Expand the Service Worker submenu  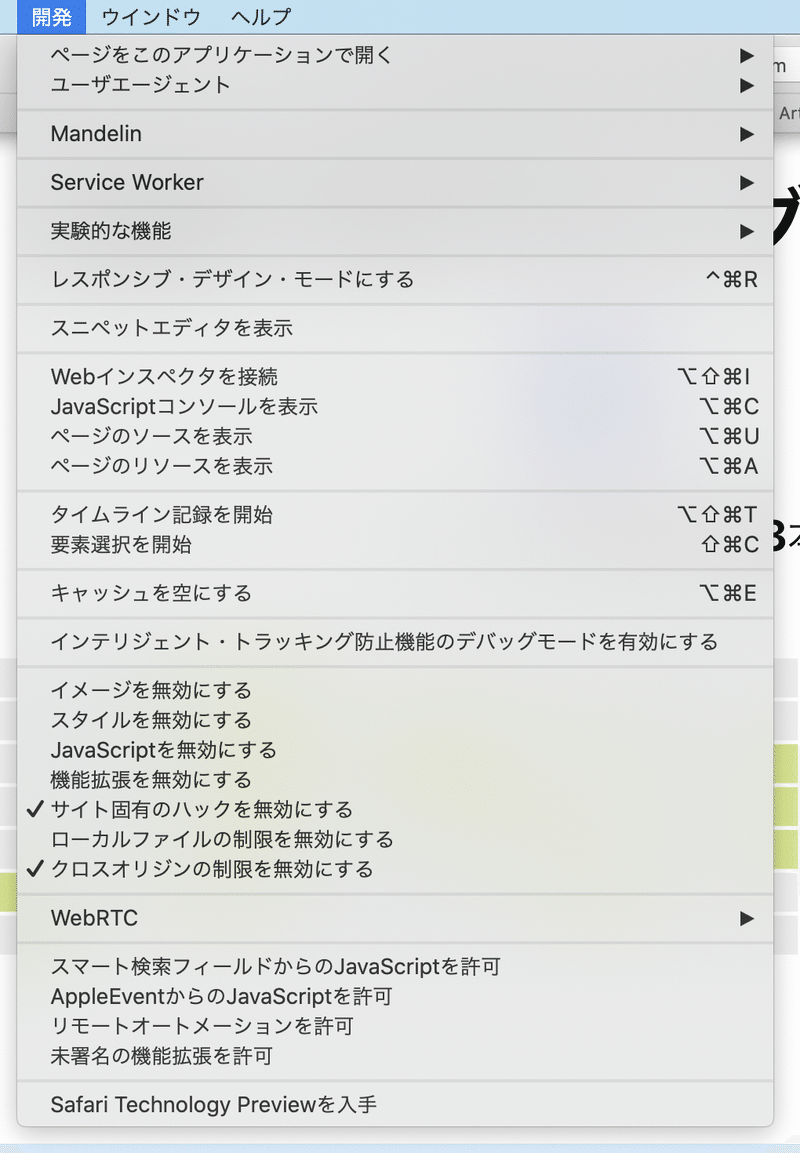[395, 182]
